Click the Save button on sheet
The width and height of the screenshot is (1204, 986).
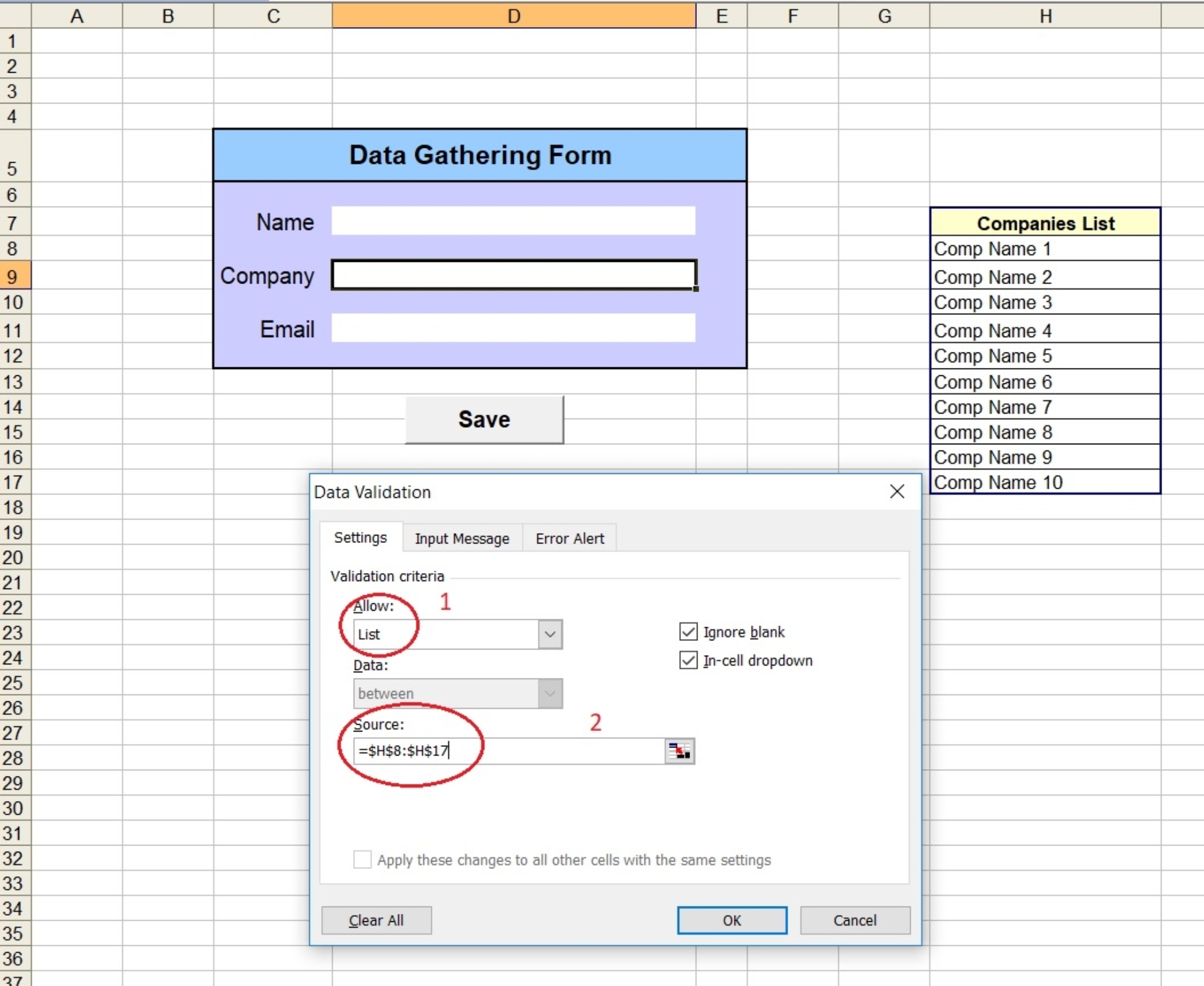(x=484, y=420)
